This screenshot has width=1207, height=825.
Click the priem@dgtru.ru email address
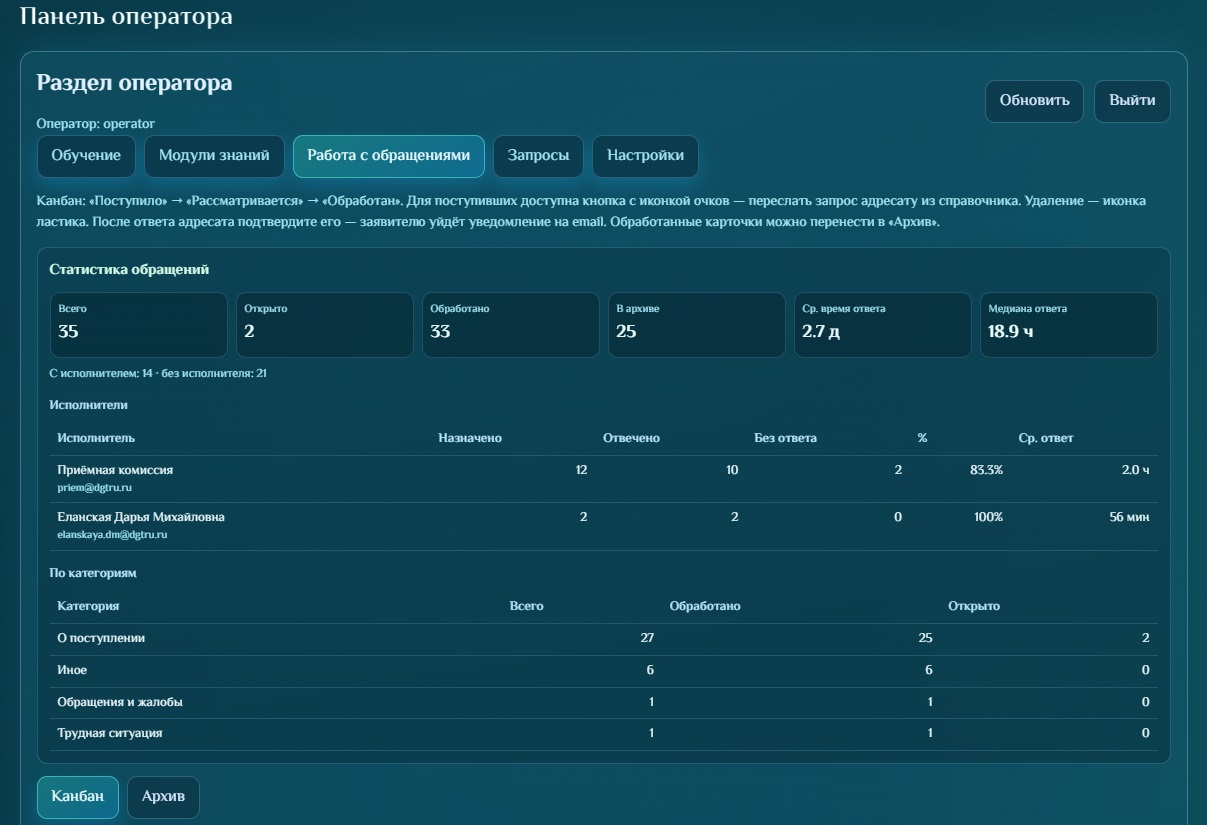(95, 488)
